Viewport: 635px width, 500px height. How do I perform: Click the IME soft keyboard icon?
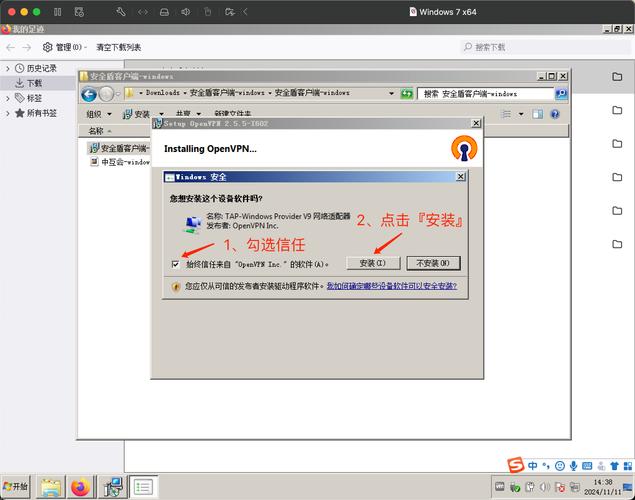pos(587,466)
